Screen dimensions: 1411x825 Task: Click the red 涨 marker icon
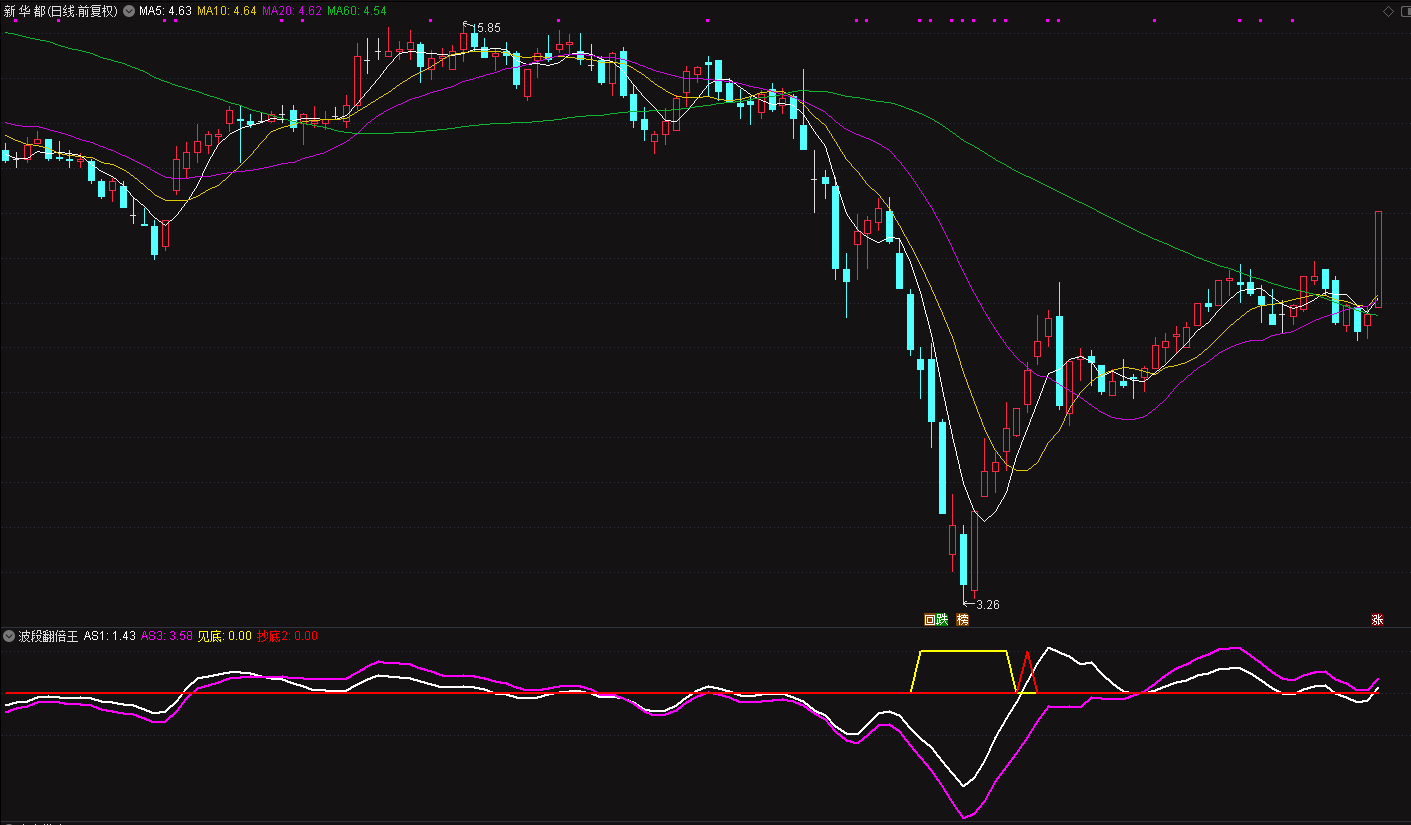(1377, 619)
